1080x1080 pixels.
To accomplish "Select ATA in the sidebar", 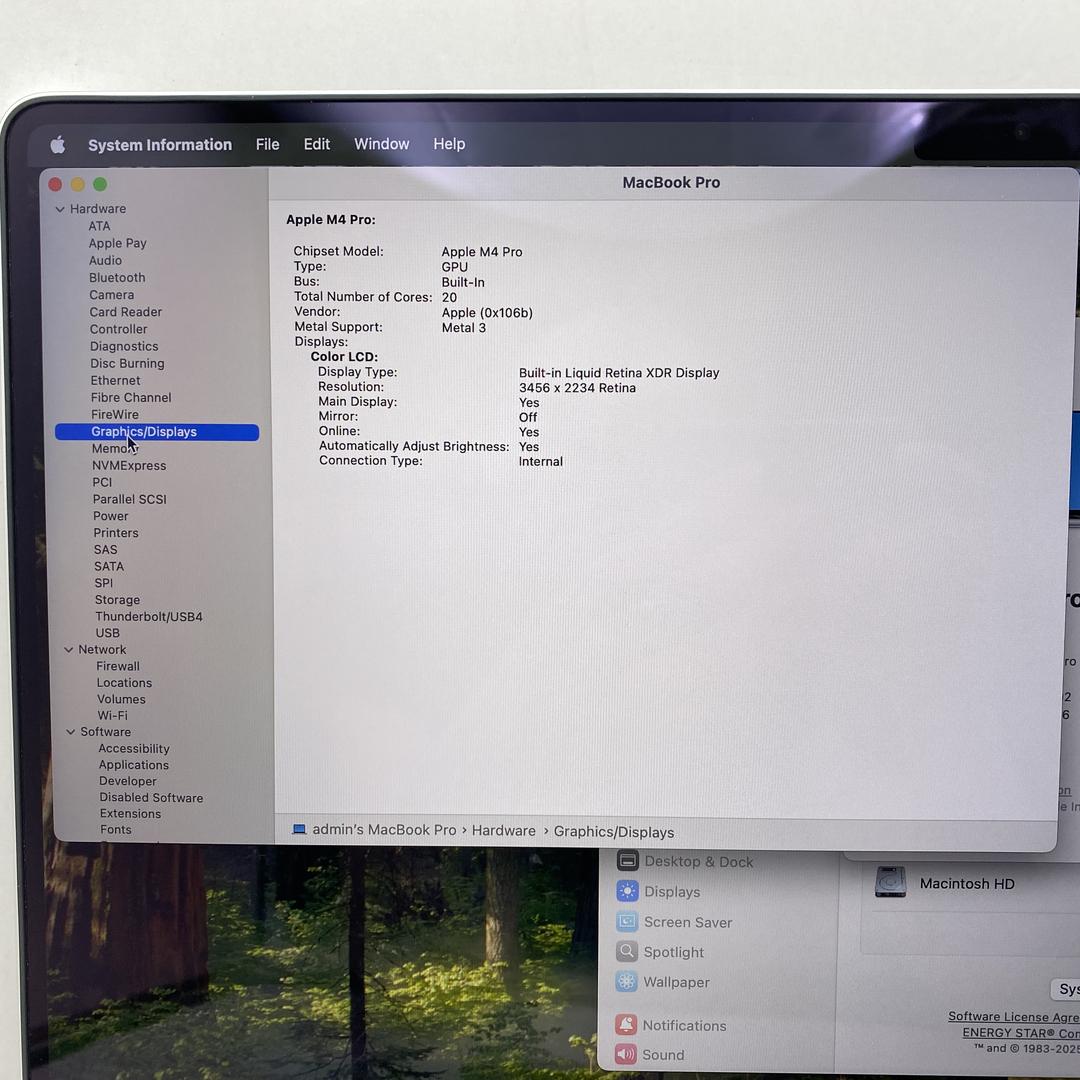I will (99, 226).
